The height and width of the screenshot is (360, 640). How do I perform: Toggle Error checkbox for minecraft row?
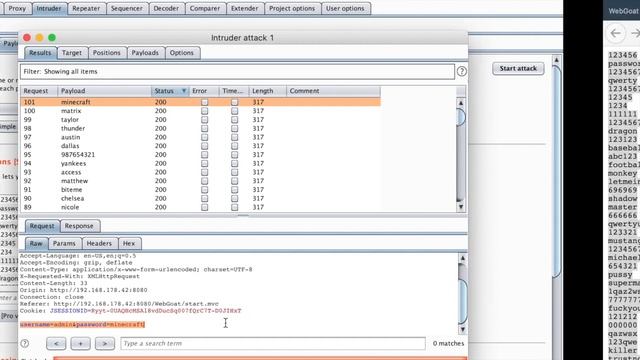pos(204,102)
